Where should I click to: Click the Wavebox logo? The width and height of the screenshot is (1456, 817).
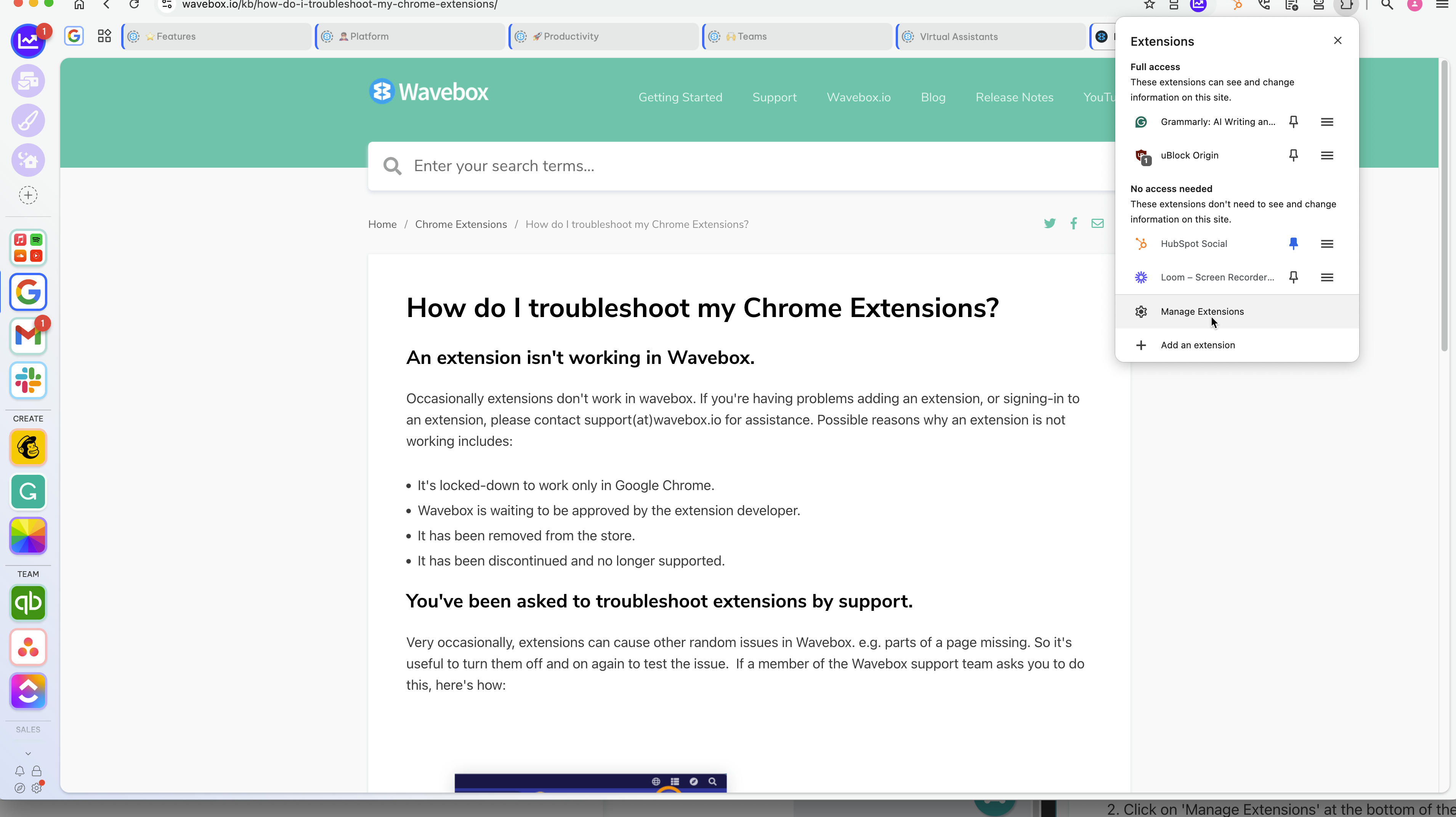428,91
